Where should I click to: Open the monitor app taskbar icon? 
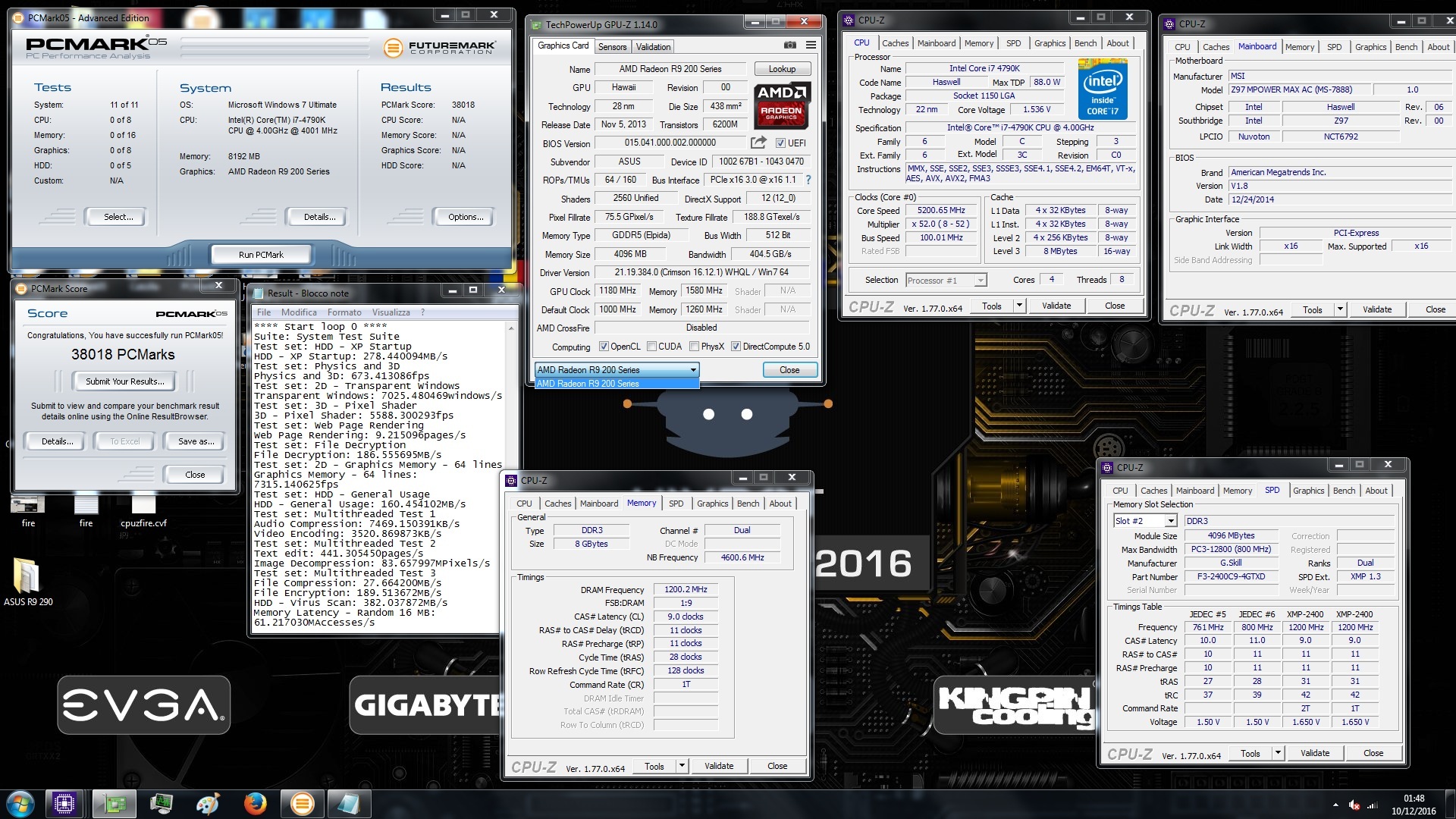coord(162,803)
